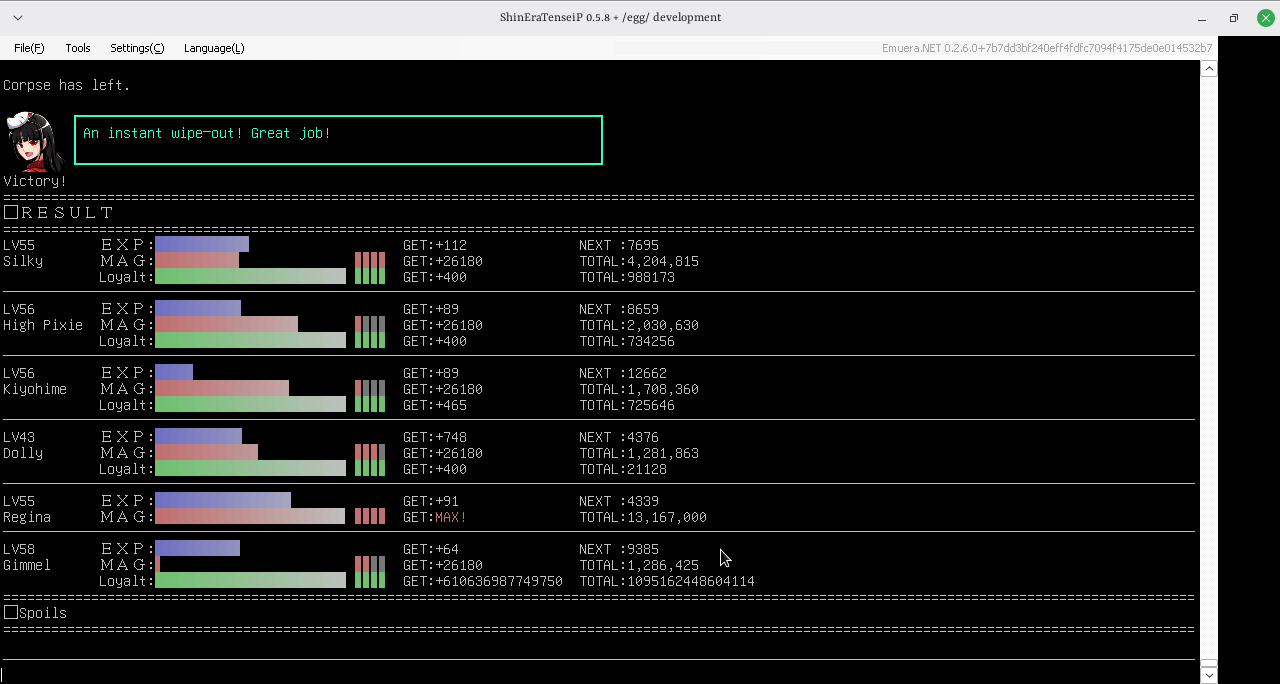Viewport: 1280px width, 684px height.
Task: Click 'NEXT :12662' for Kiyohime
Action: (623, 373)
